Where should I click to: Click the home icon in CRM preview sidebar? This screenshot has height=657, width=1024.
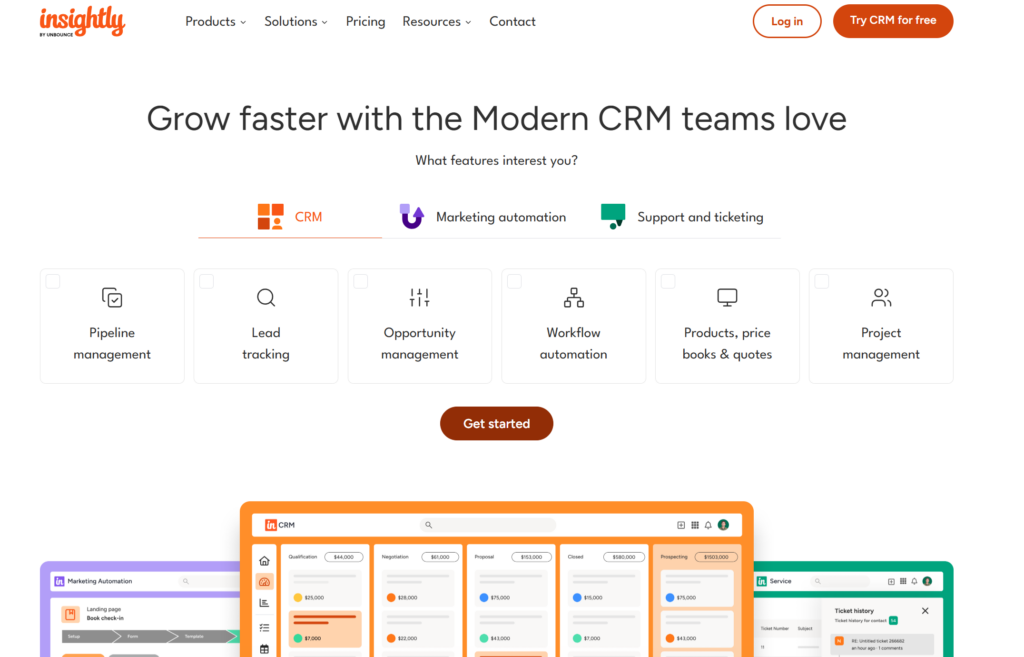pyautogui.click(x=264, y=561)
